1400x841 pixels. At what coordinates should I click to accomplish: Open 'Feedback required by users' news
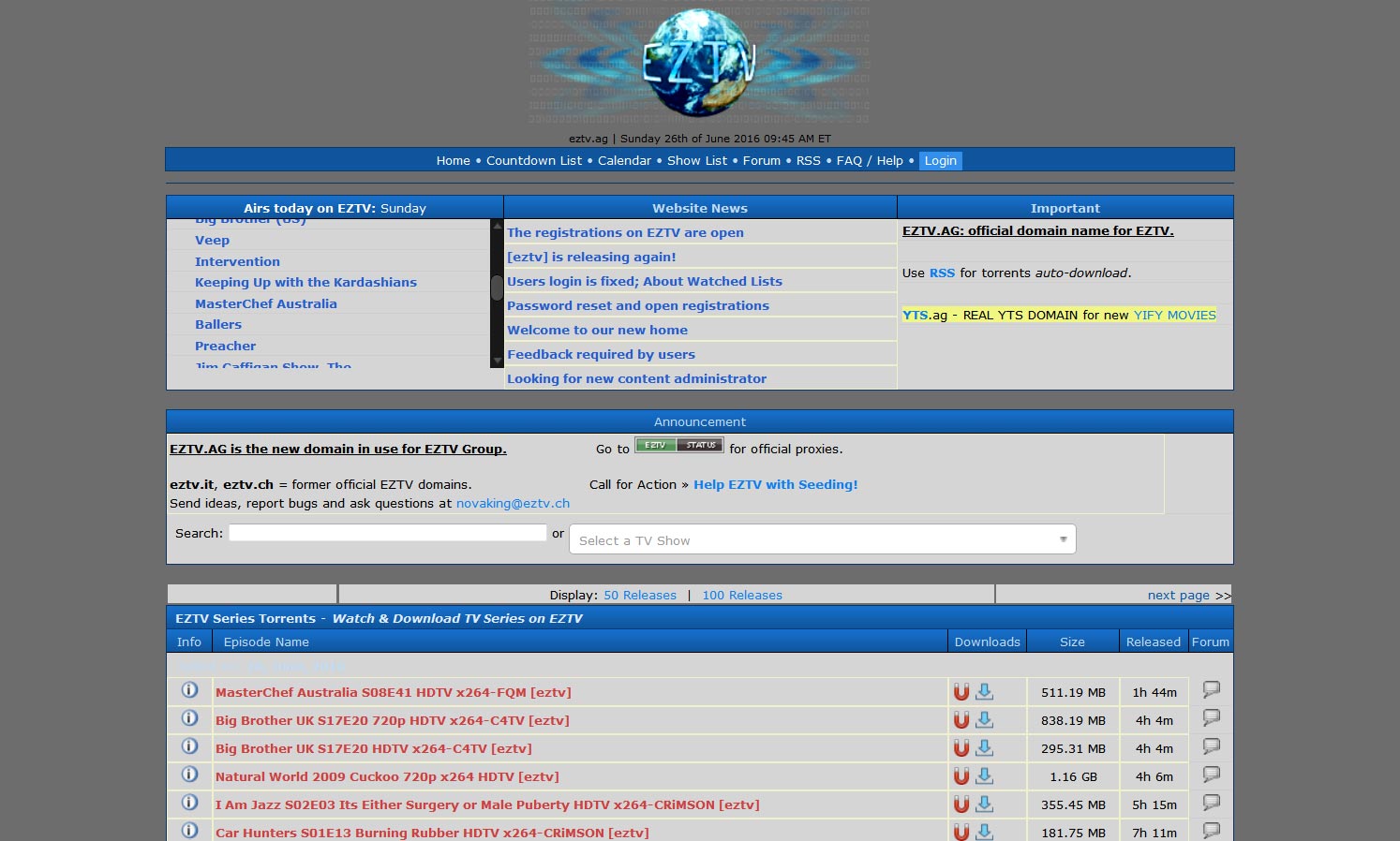click(x=601, y=354)
